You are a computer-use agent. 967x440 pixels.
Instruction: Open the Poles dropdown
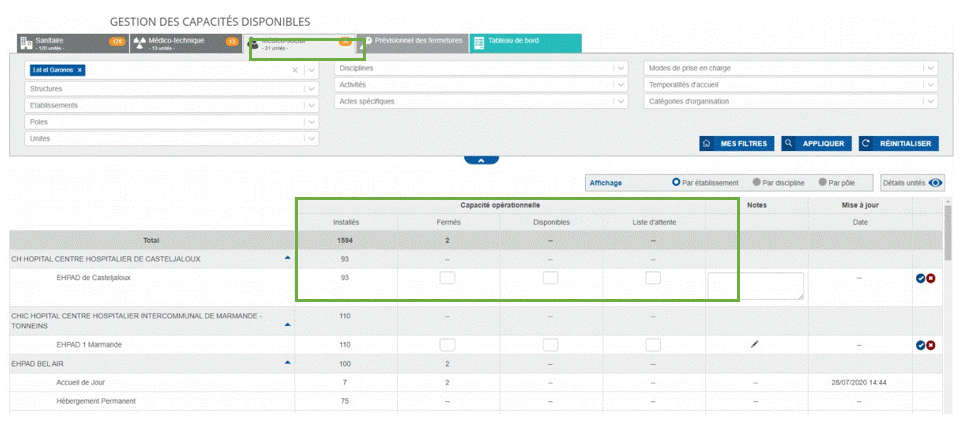coord(172,122)
